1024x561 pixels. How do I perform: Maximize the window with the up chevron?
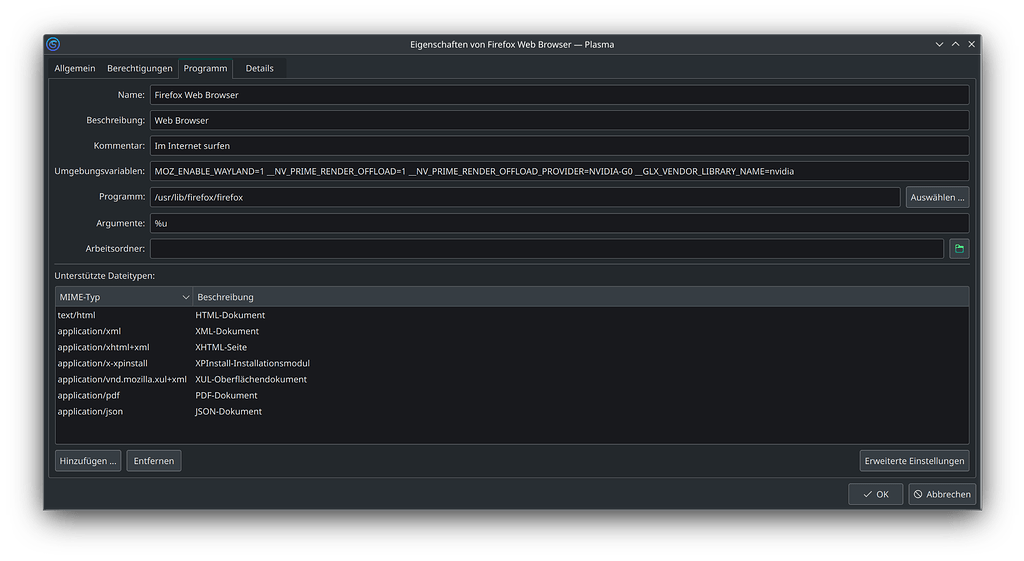tap(955, 44)
